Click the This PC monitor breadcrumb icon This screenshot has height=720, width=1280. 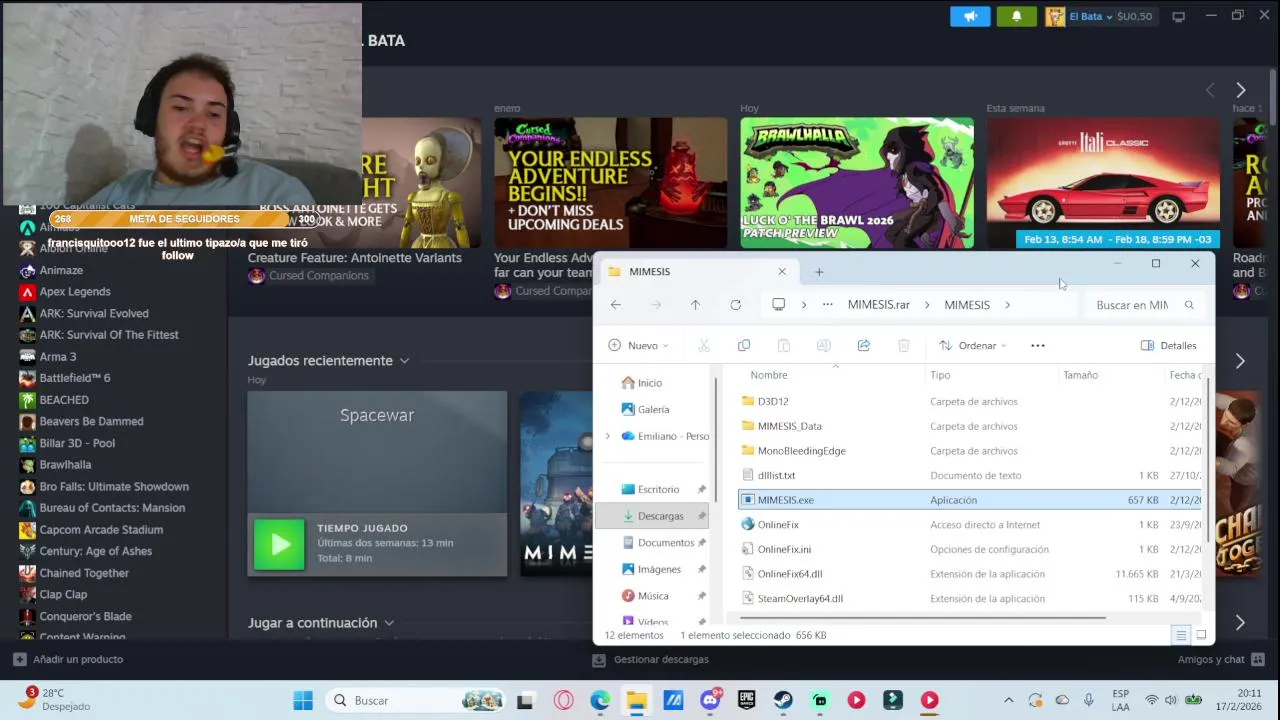pos(779,305)
